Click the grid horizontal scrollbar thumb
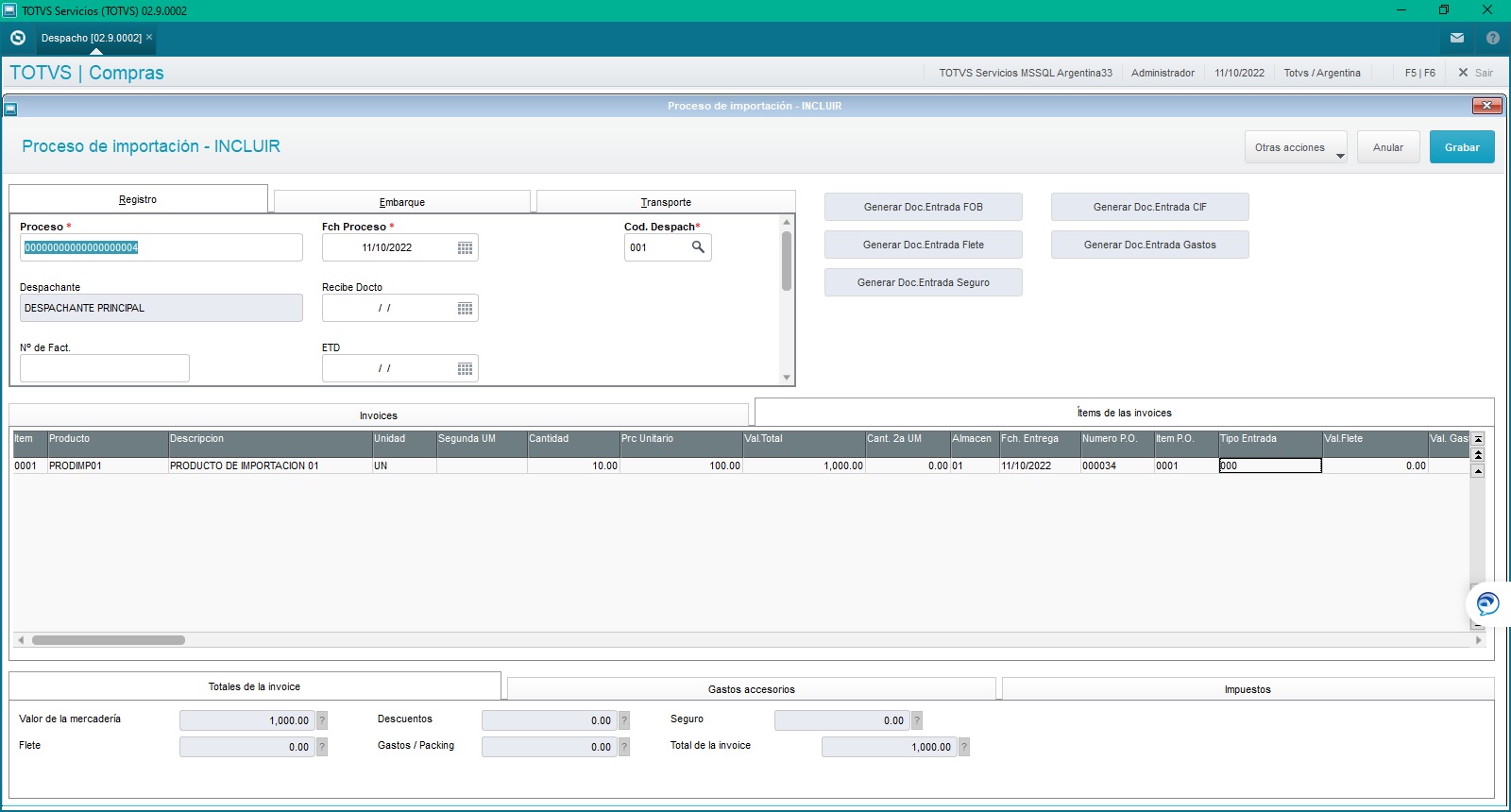 pos(109,640)
